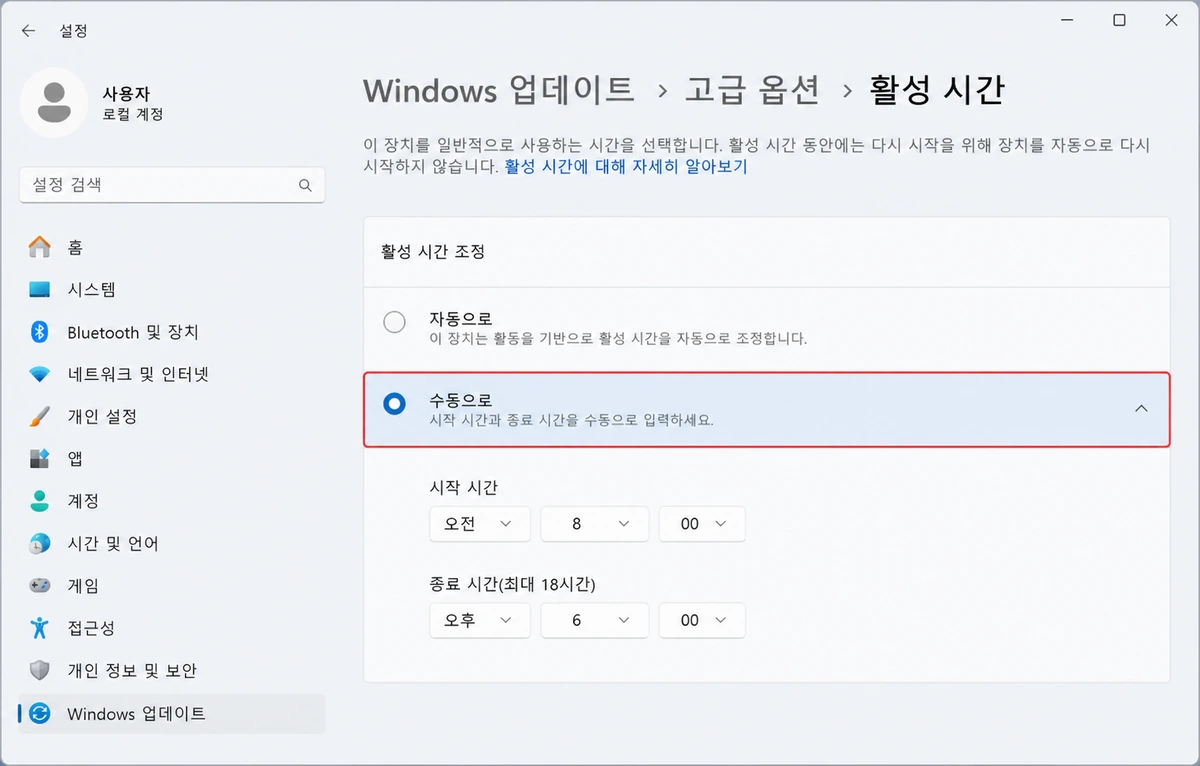This screenshot has height=766, width=1200.
Task: Open 종료 시간 minutes dropdown
Action: coord(702,620)
